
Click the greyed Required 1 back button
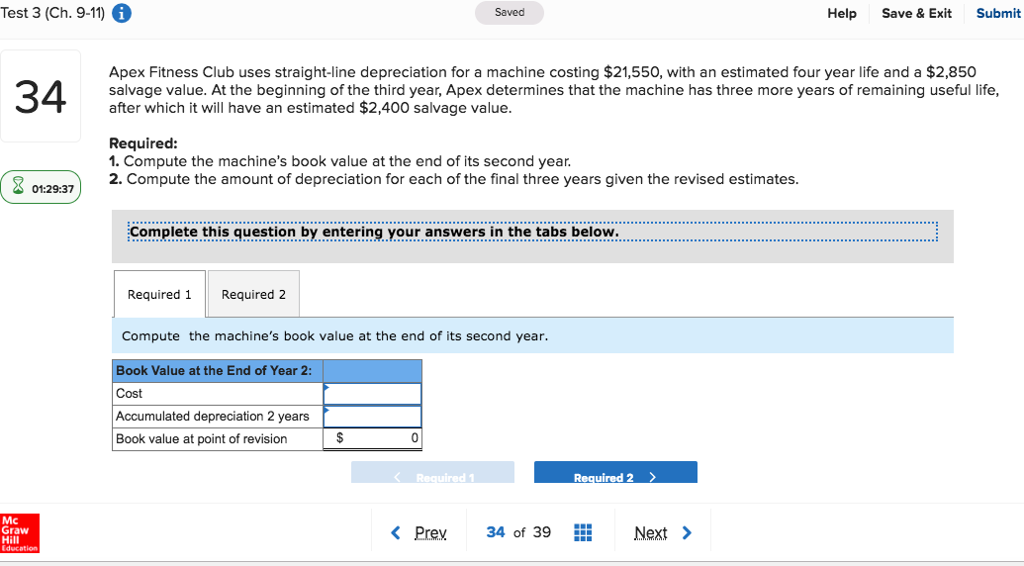point(432,474)
